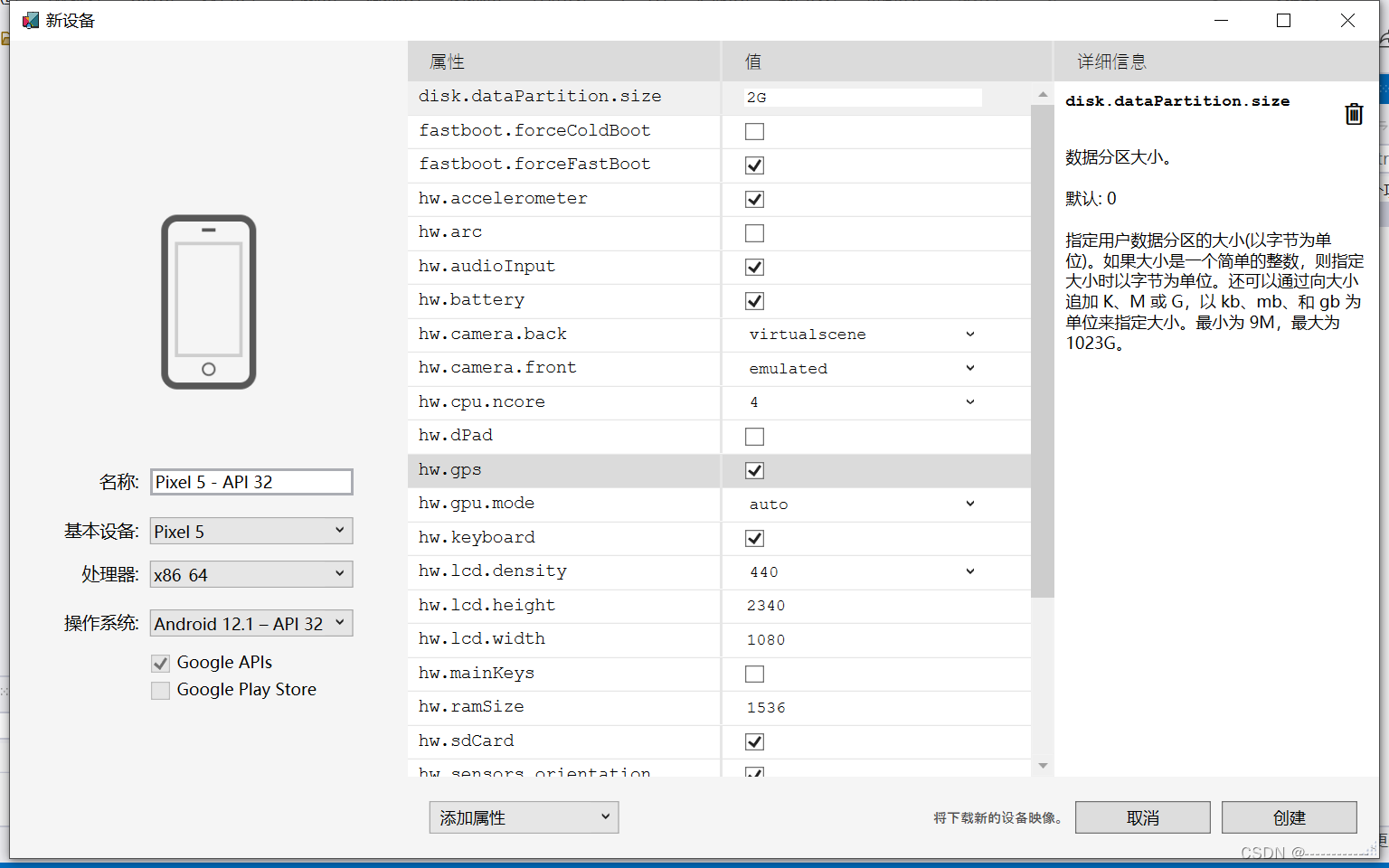
Task: Enable the hw.dPad checkbox
Action: [x=754, y=437]
